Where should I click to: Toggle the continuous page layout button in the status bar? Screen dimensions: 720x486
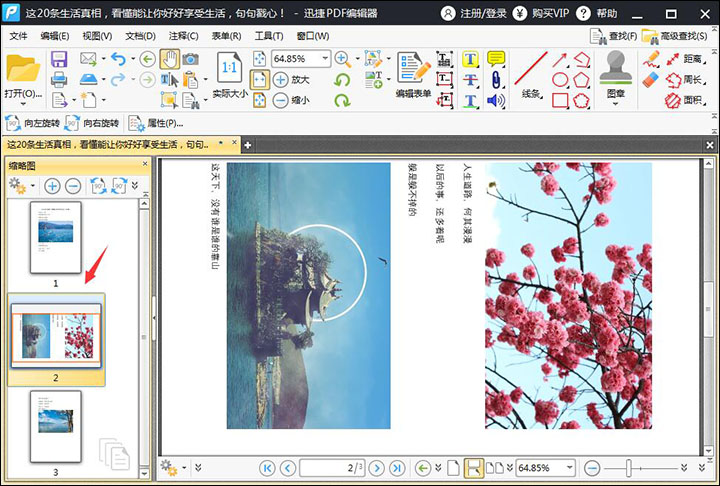click(x=474, y=467)
